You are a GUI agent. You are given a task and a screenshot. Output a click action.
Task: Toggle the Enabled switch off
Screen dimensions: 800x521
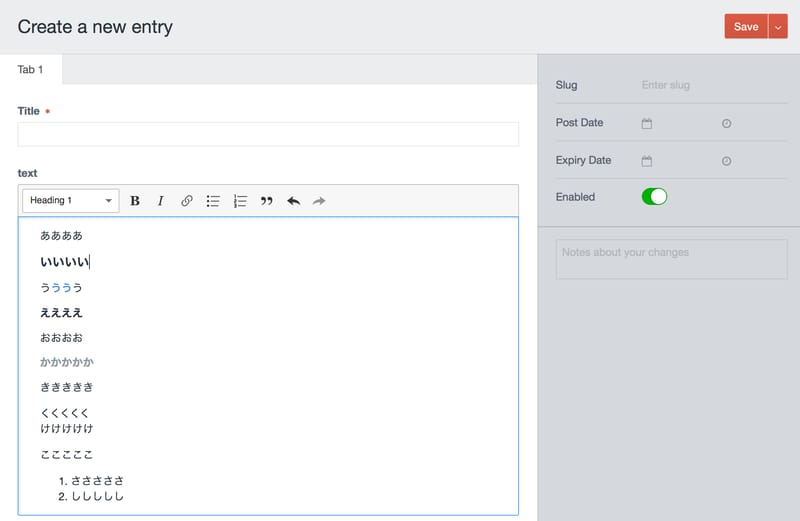coord(654,197)
